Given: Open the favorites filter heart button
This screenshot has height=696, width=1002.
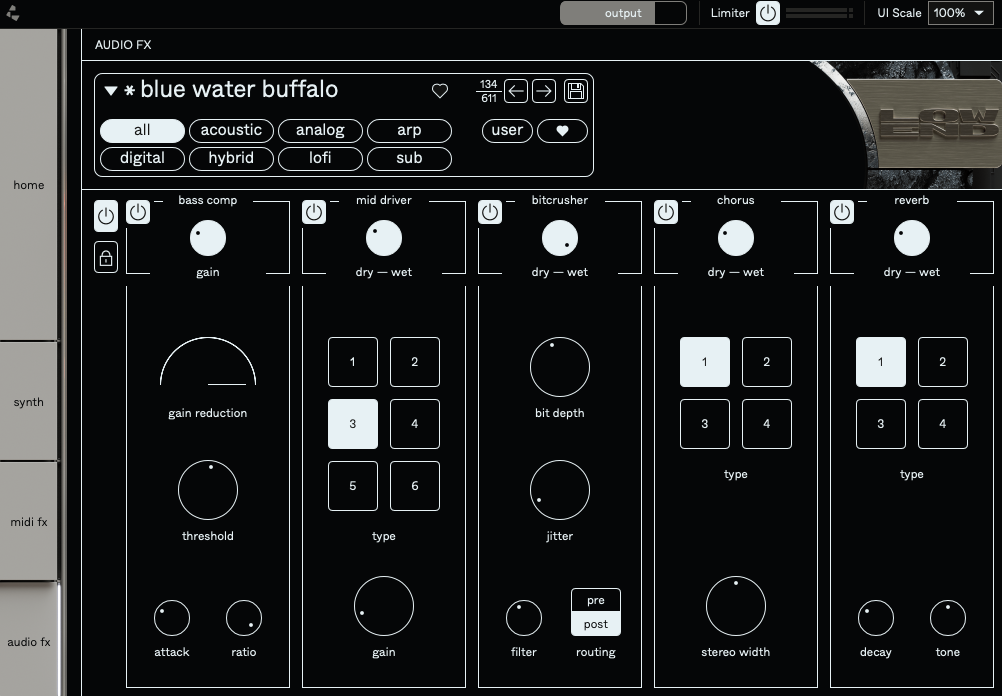Looking at the screenshot, I should click(562, 130).
